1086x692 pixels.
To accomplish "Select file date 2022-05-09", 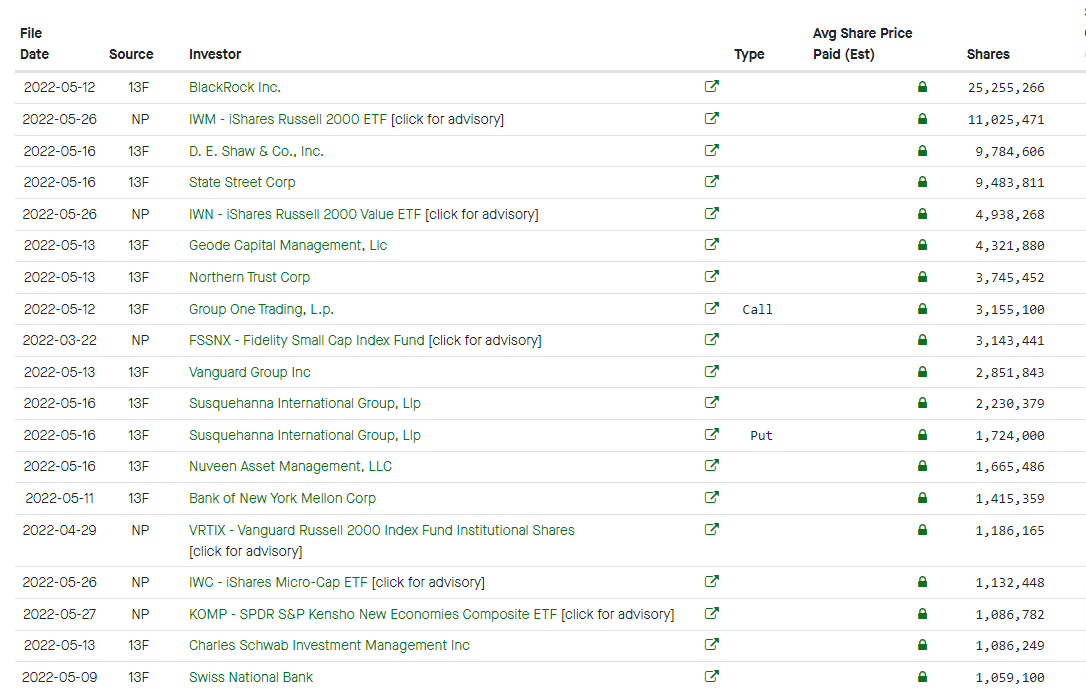I will [60, 677].
